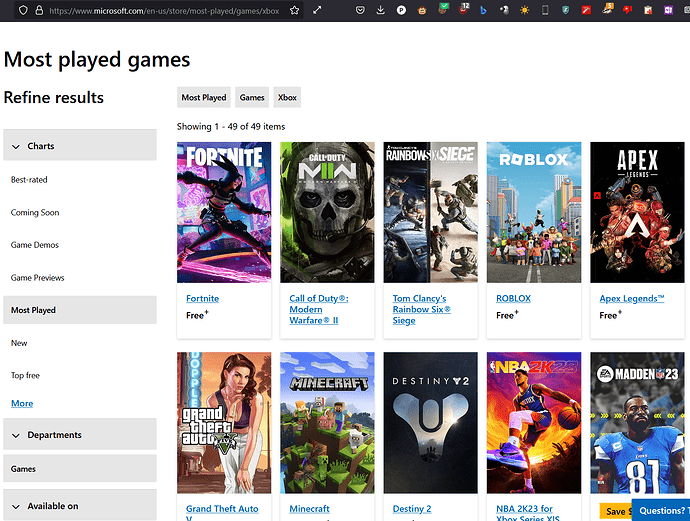The height and width of the screenshot is (521, 690).
Task: Click the blue Bing extension icon
Action: 483,10
